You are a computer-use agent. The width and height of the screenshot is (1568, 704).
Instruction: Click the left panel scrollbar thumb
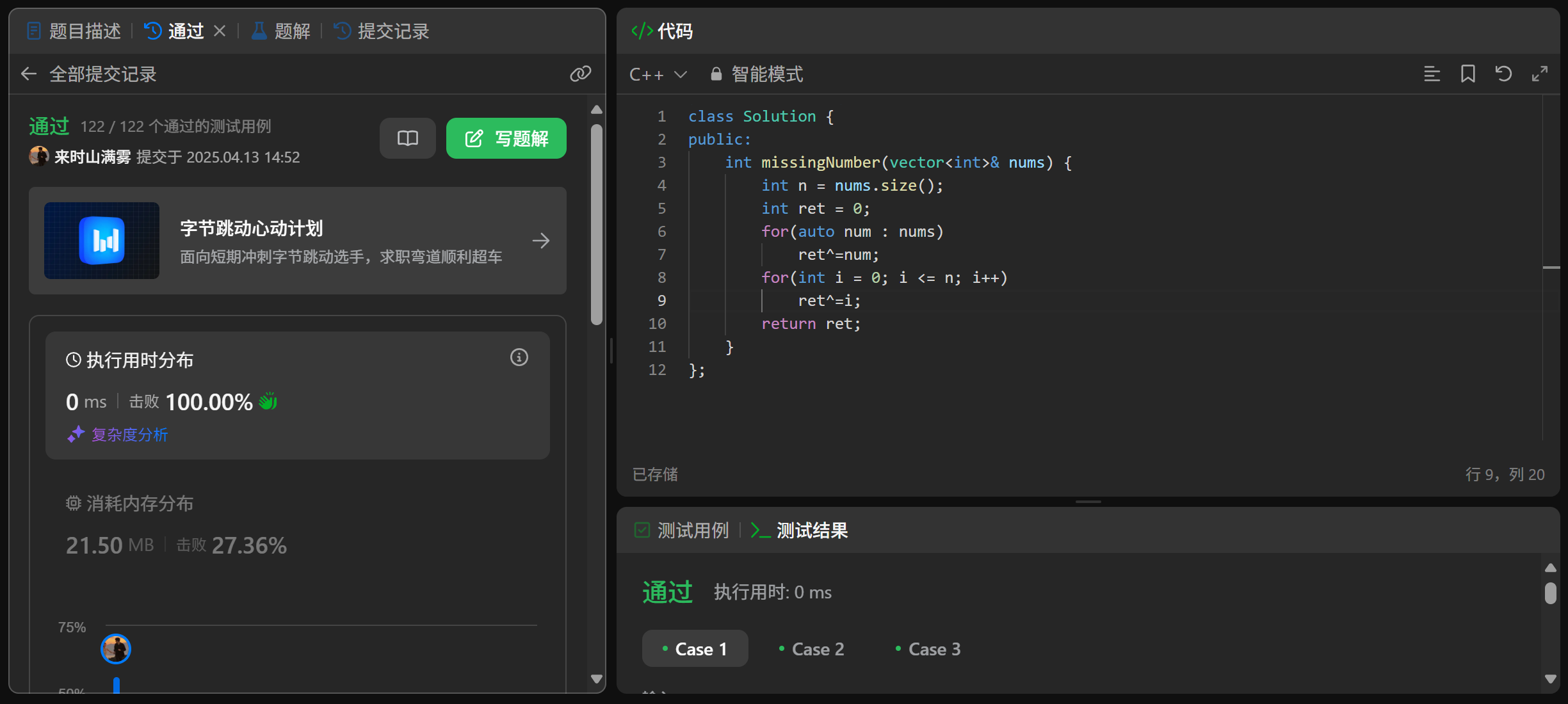click(x=597, y=224)
